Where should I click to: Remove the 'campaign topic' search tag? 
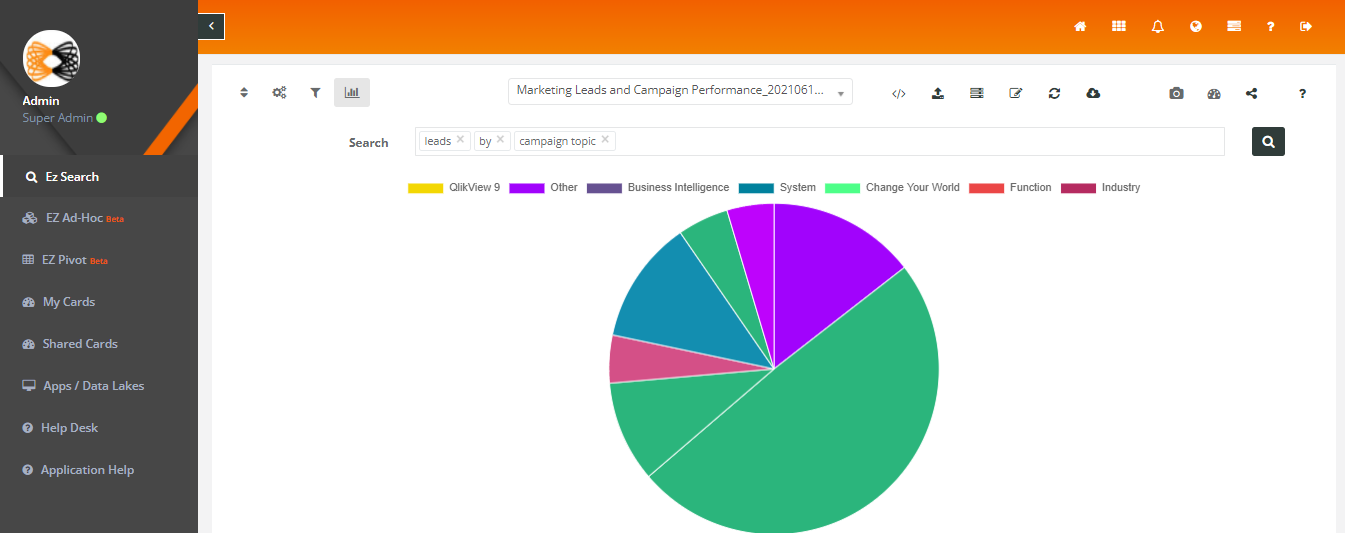point(605,140)
